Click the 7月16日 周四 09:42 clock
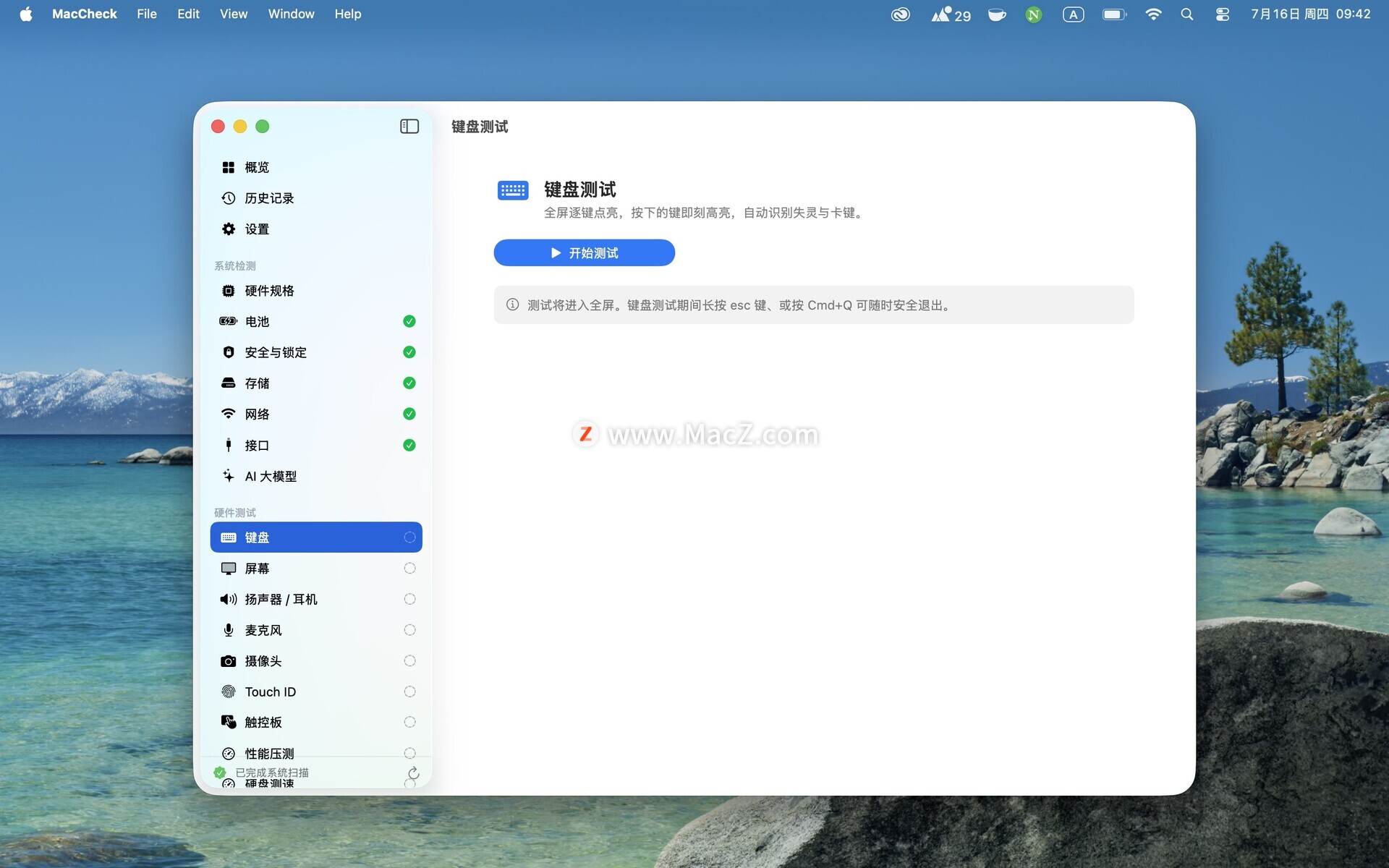The height and width of the screenshot is (868, 1389). (x=1311, y=14)
